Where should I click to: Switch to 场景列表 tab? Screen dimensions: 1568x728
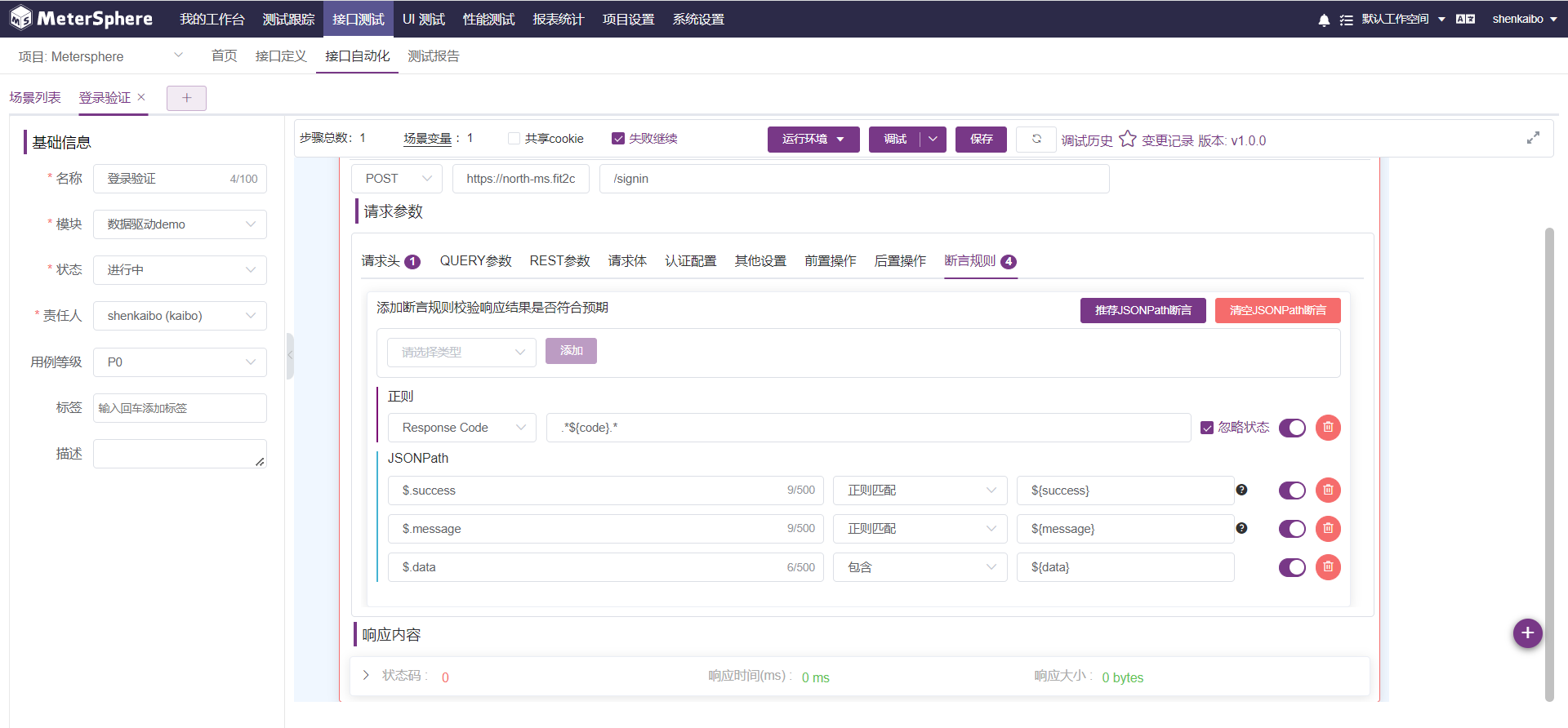tap(35, 98)
